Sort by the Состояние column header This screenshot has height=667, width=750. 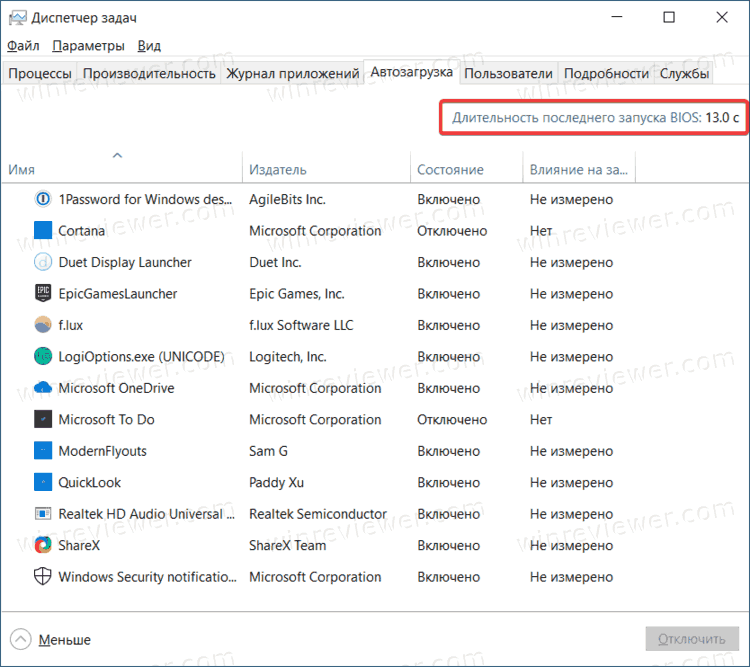466,167
